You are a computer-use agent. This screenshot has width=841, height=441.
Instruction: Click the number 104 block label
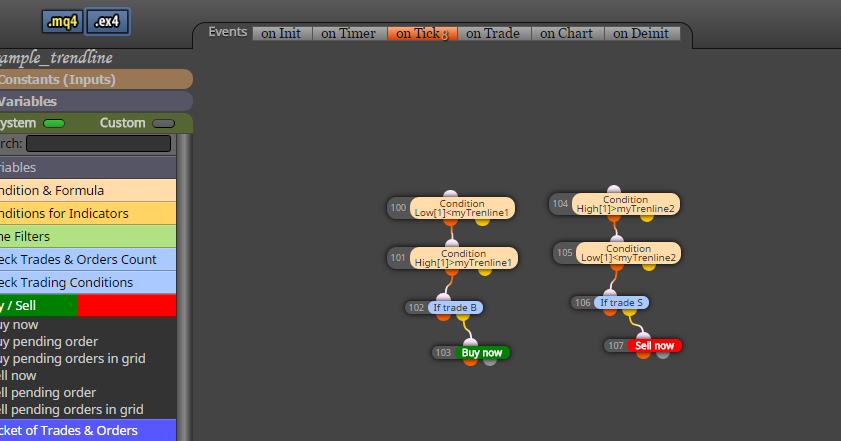point(560,204)
